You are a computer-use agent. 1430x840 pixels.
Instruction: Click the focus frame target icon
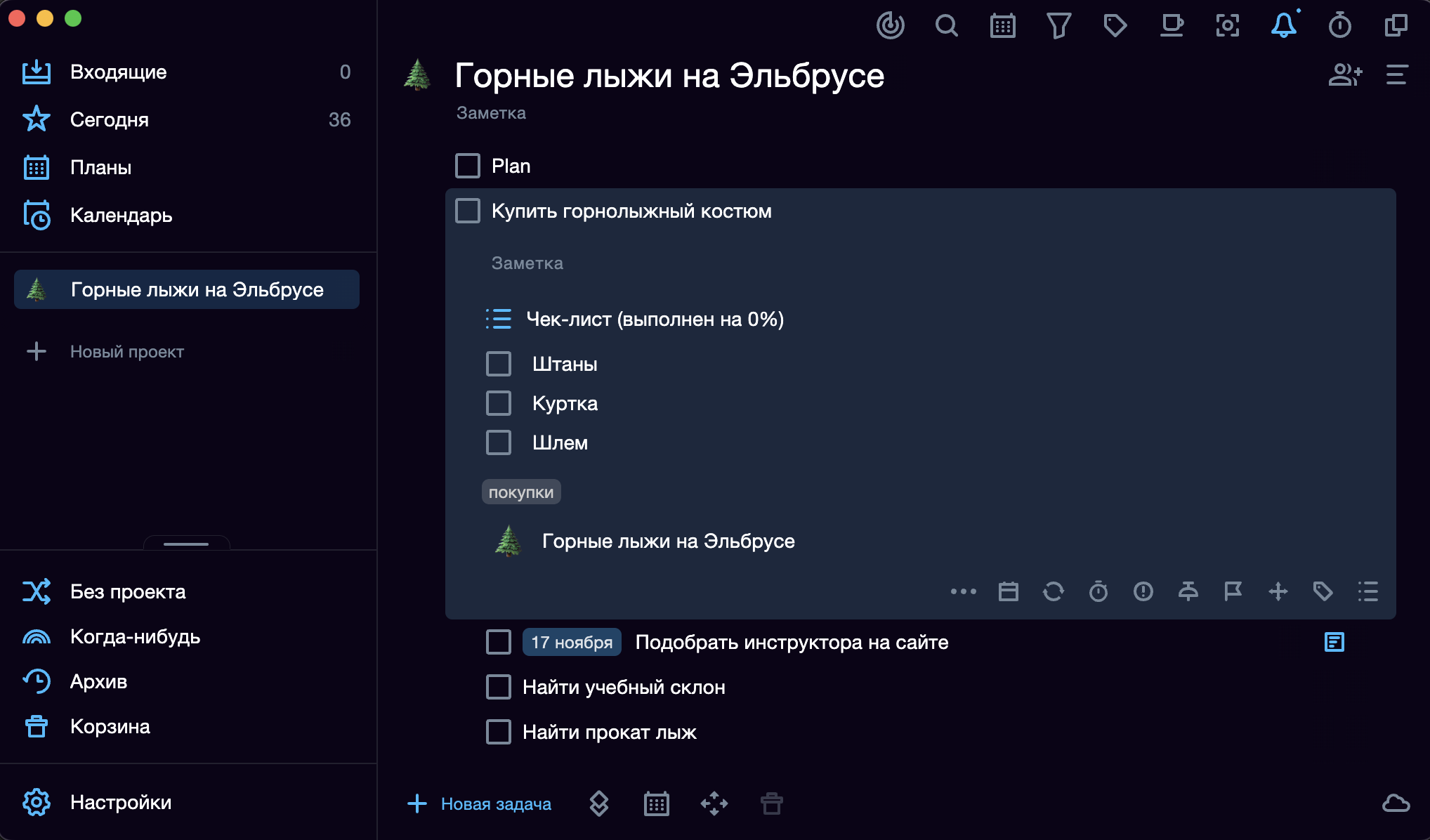coord(1227,26)
